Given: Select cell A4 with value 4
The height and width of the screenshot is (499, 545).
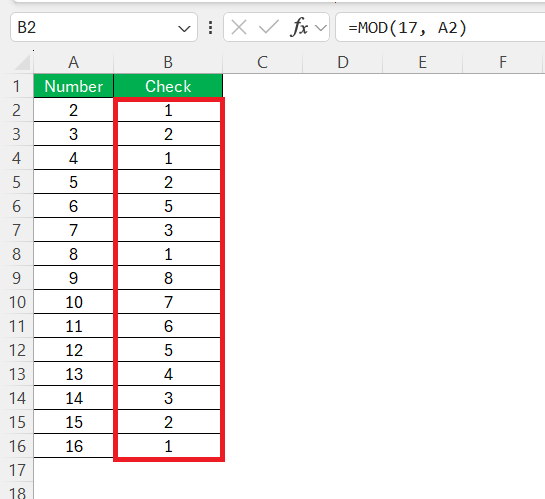Looking at the screenshot, I should pos(73,158).
